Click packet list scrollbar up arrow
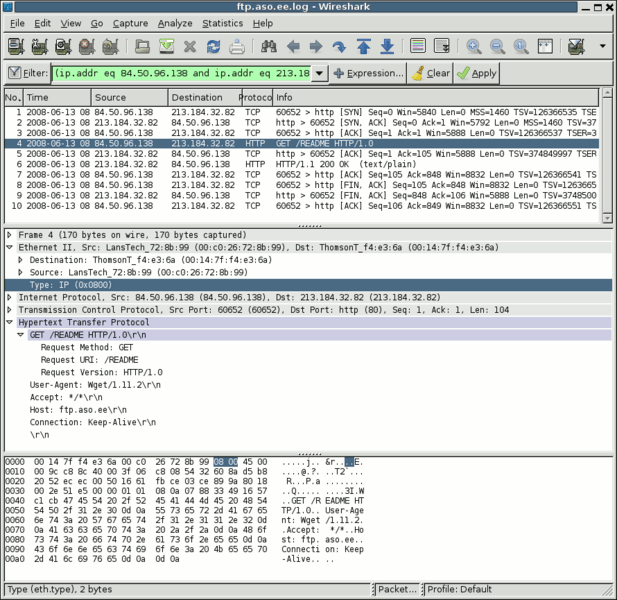Image resolution: width=617 pixels, height=600 pixels. point(607,93)
